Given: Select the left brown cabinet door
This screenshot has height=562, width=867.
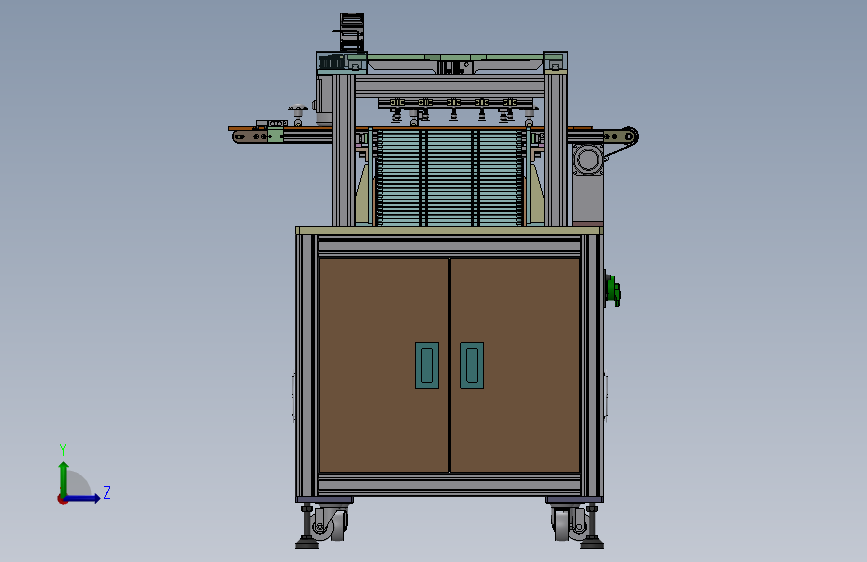Looking at the screenshot, I should tap(384, 365).
